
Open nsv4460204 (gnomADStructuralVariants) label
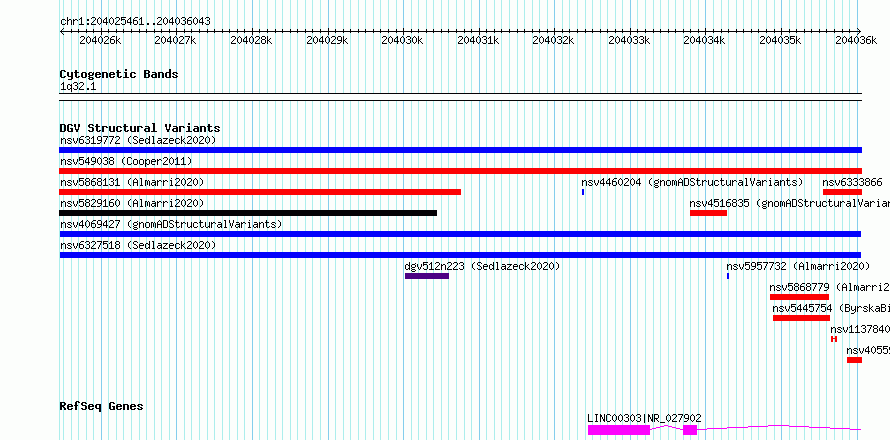692,182
